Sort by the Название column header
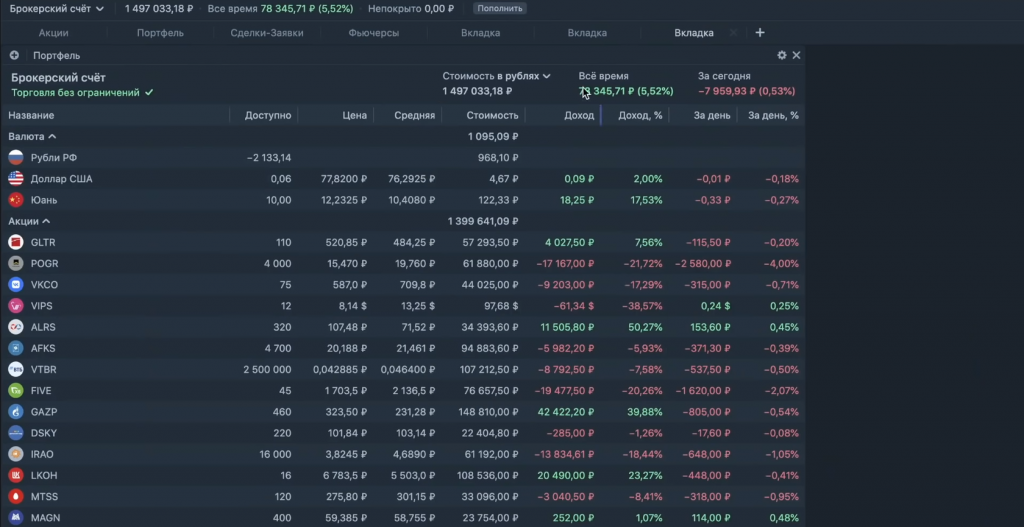1024x527 pixels. point(31,116)
